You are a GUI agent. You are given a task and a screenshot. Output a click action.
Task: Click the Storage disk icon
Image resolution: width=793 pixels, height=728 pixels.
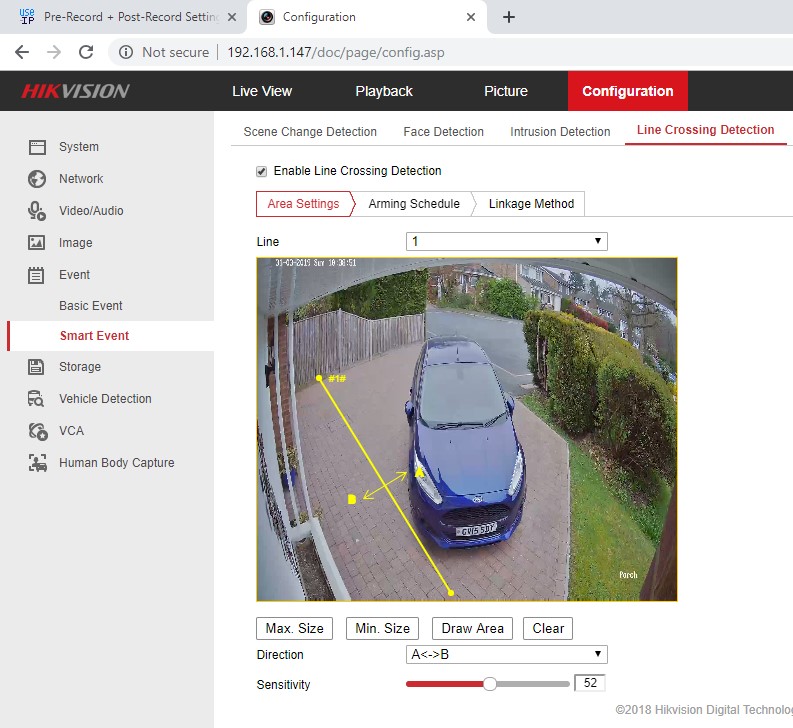pyautogui.click(x=37, y=367)
